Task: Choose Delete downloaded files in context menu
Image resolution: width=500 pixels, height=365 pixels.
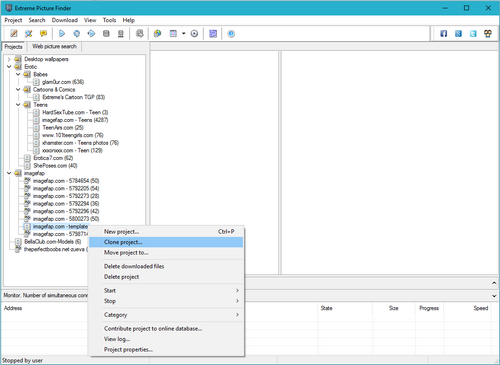Action: point(167,266)
